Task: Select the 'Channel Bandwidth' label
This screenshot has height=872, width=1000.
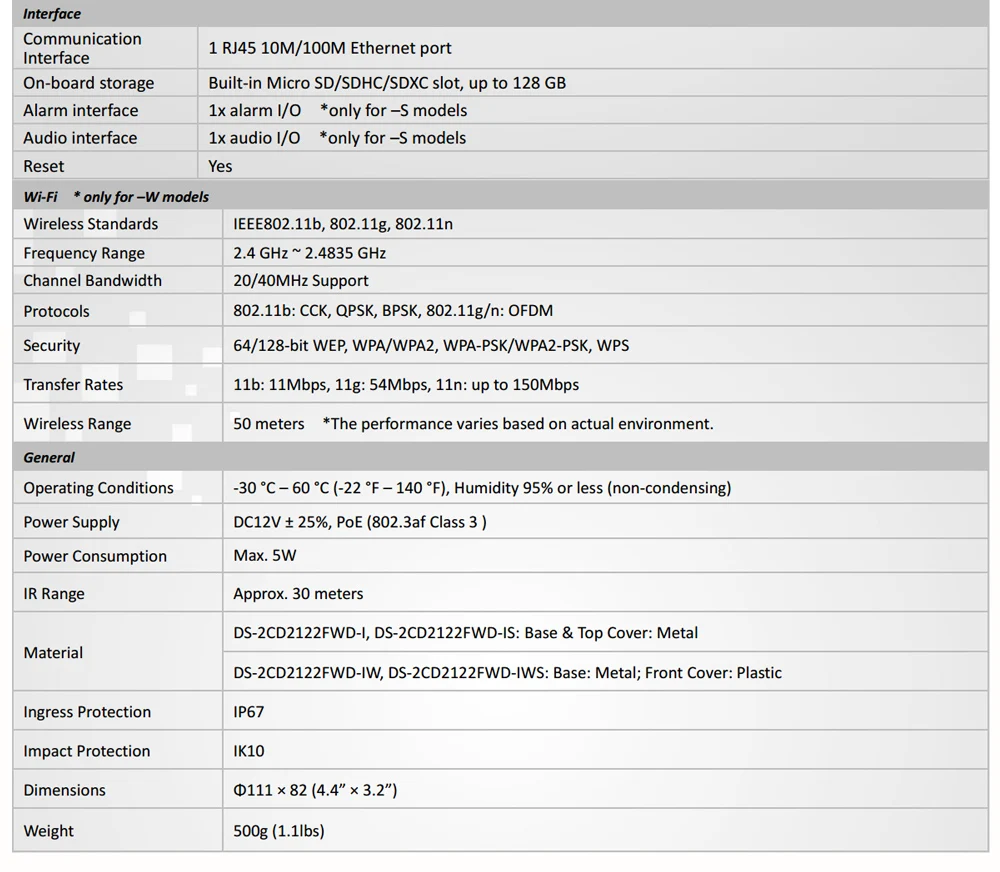Action: pyautogui.click(x=92, y=281)
